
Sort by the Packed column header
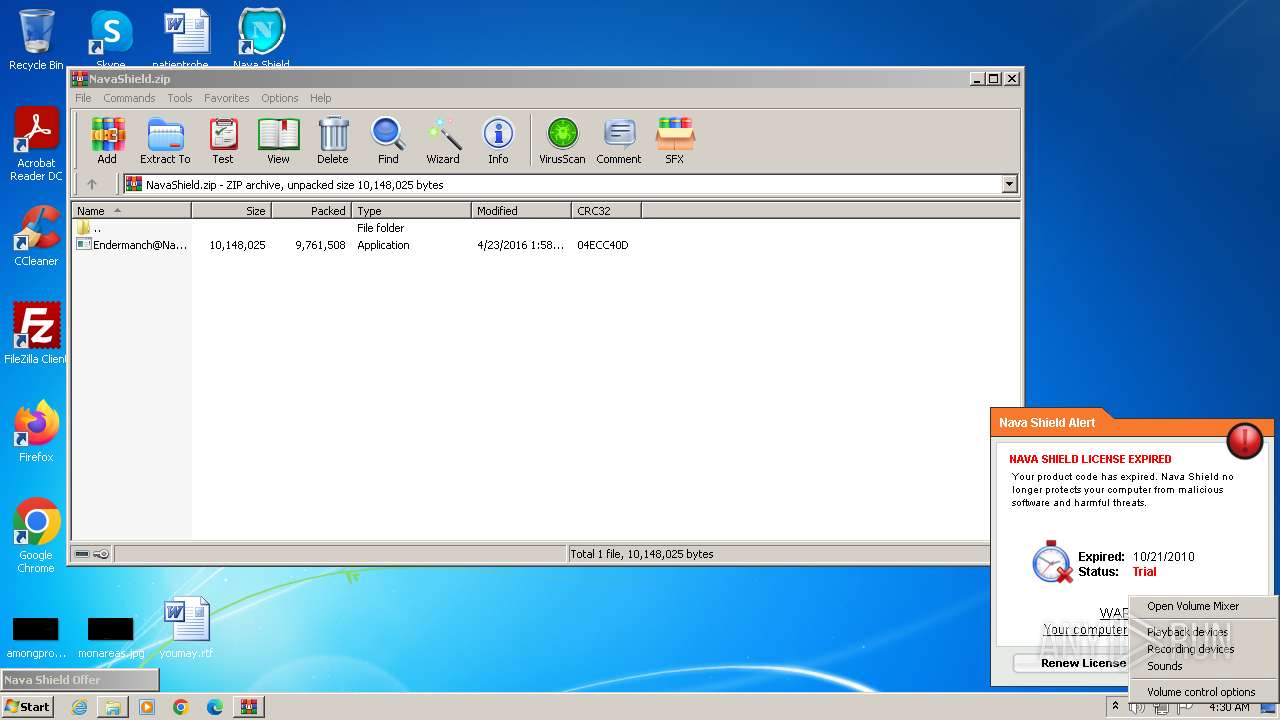(x=311, y=211)
